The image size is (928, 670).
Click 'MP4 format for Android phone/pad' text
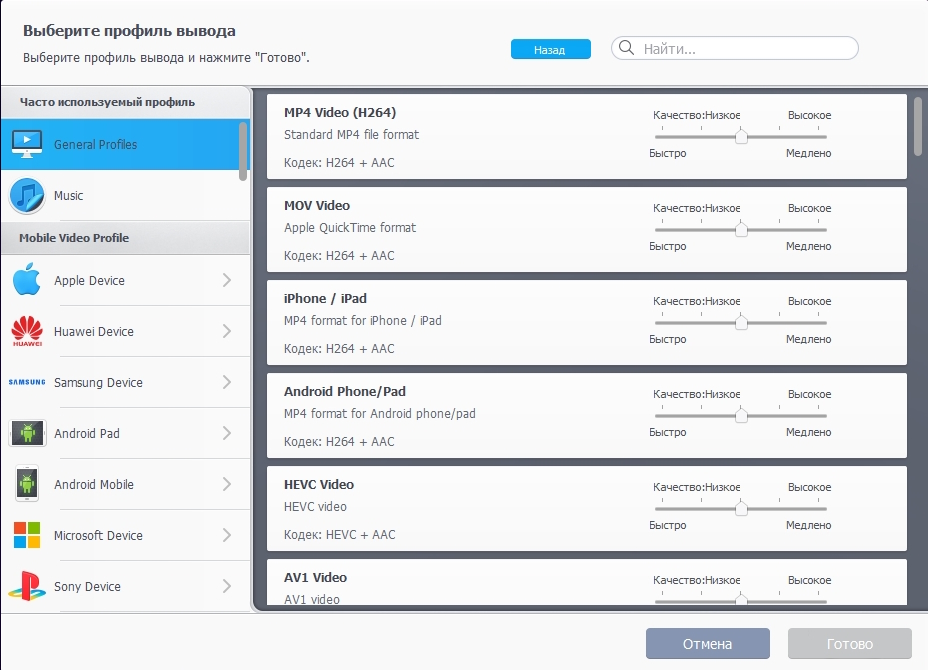379,414
